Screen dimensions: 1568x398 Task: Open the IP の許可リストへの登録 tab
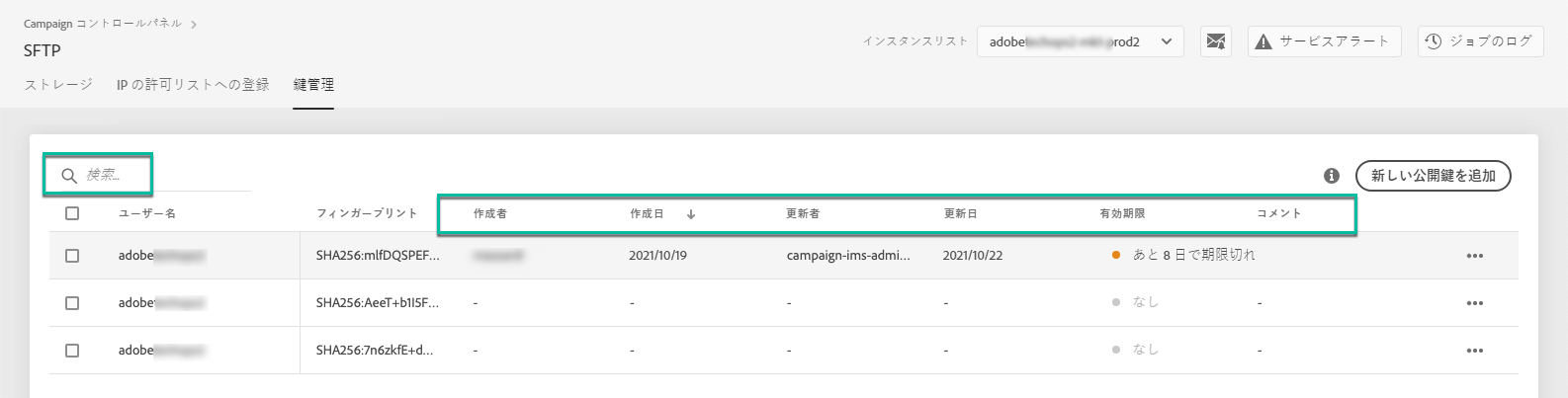point(193,85)
